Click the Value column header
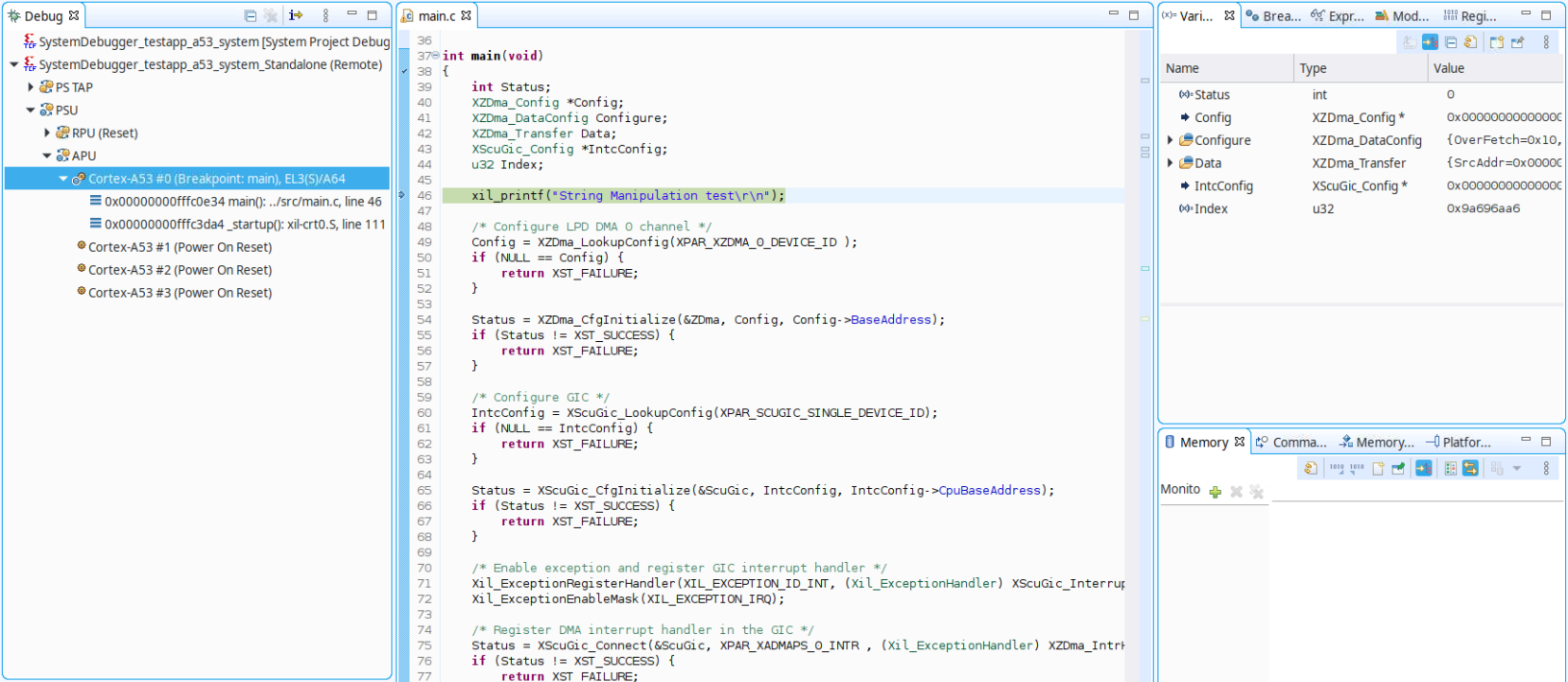Image resolution: width=1568 pixels, height=682 pixels. (1449, 68)
